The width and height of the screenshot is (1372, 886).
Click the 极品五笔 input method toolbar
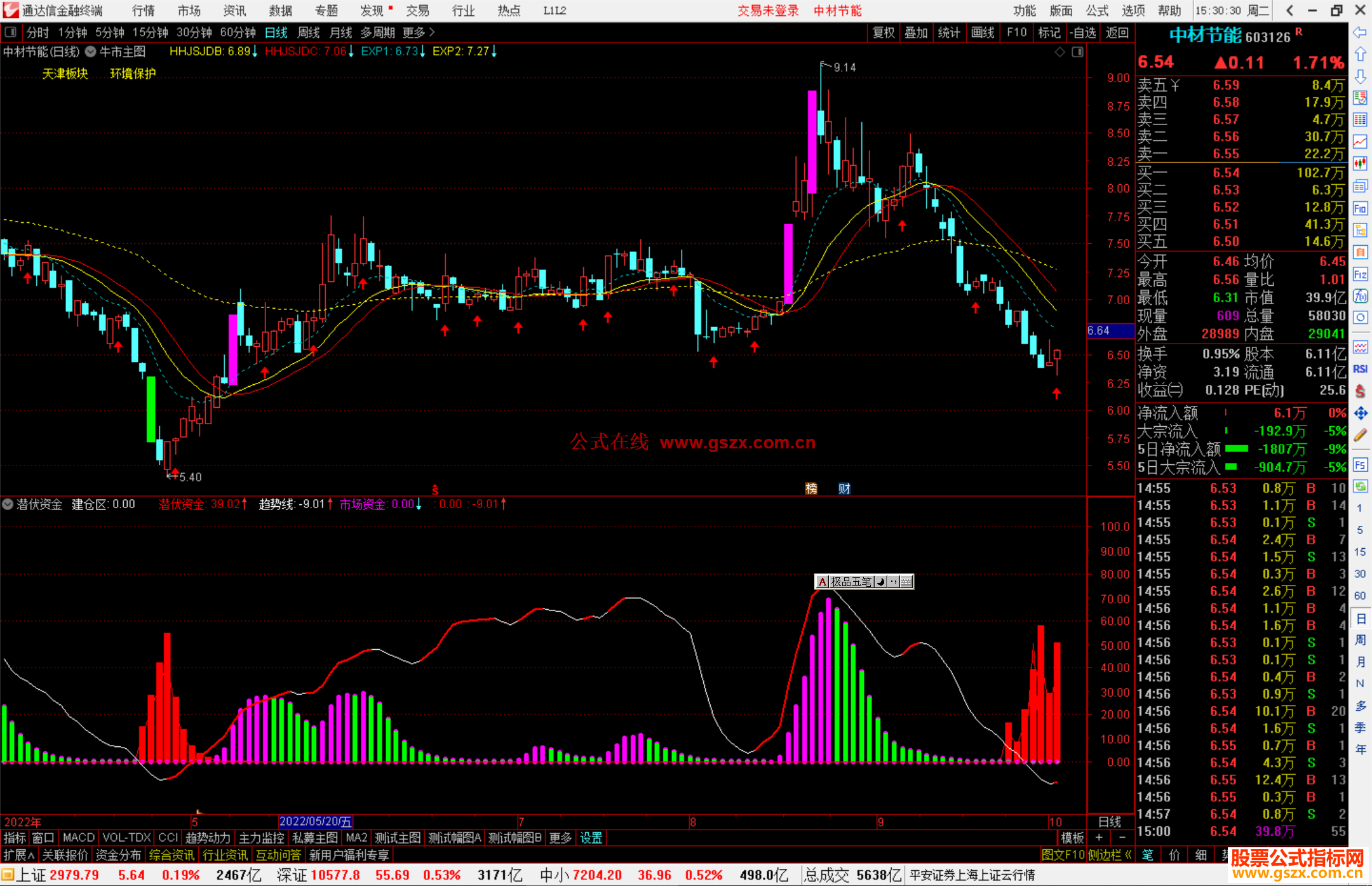864,581
